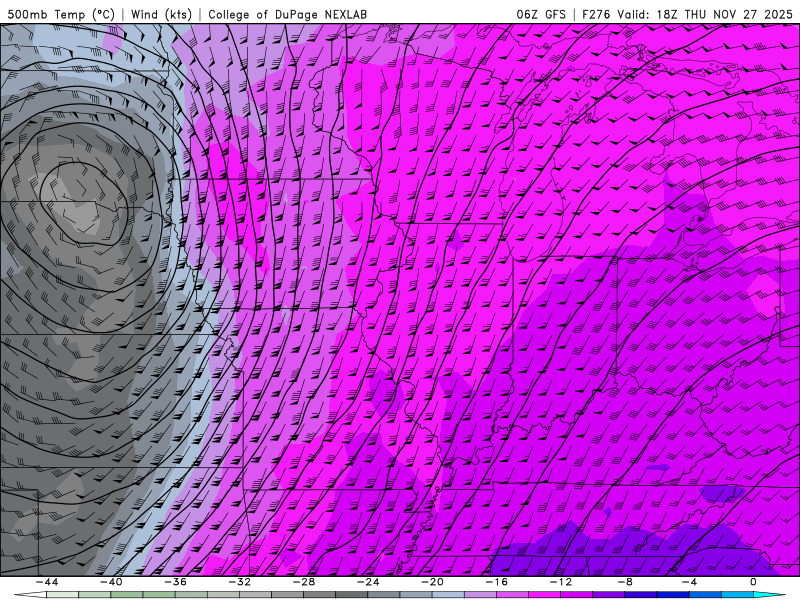800x600 pixels.
Task: Click the '06Z GFS' model run label
Action: tap(541, 14)
